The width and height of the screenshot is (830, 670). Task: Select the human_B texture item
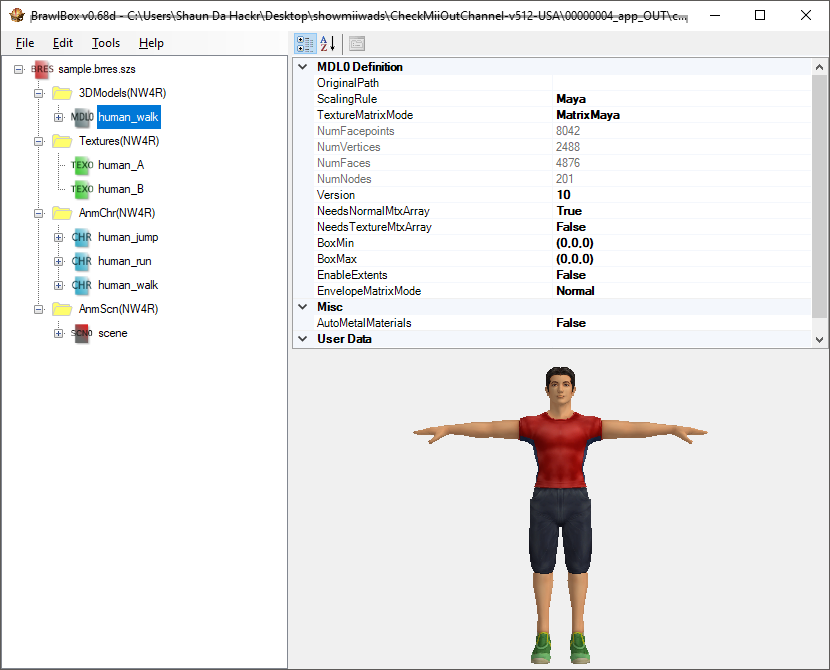(x=121, y=189)
